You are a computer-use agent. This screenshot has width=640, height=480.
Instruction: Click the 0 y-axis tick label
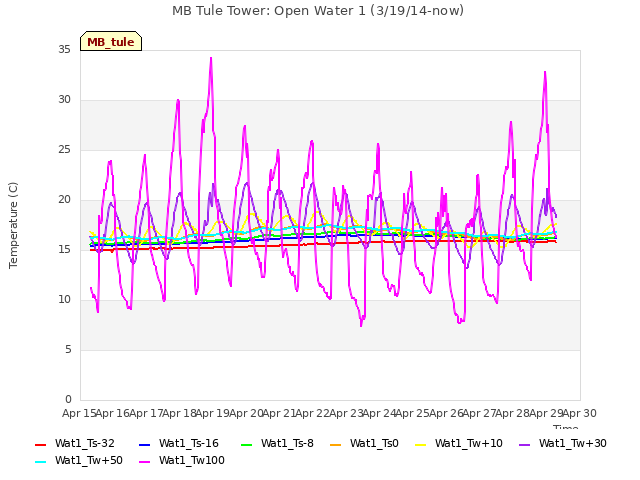[68, 400]
